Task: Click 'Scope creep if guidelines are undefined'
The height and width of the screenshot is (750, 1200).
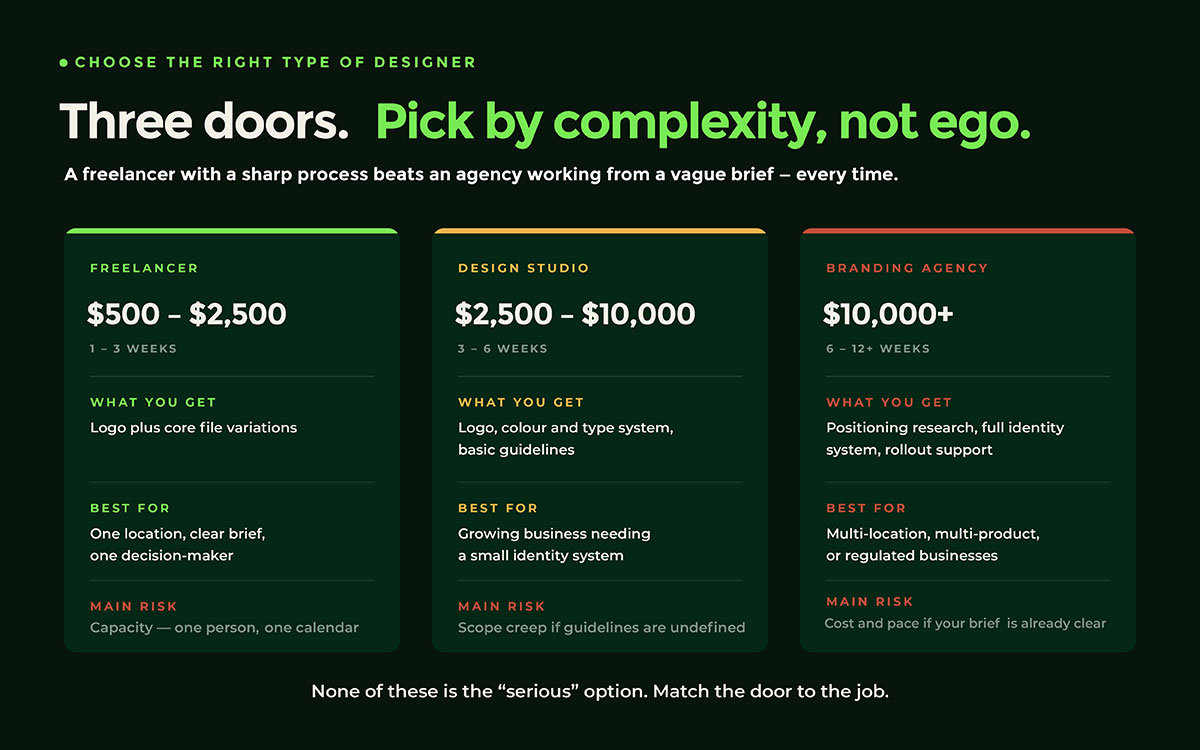Action: point(601,628)
